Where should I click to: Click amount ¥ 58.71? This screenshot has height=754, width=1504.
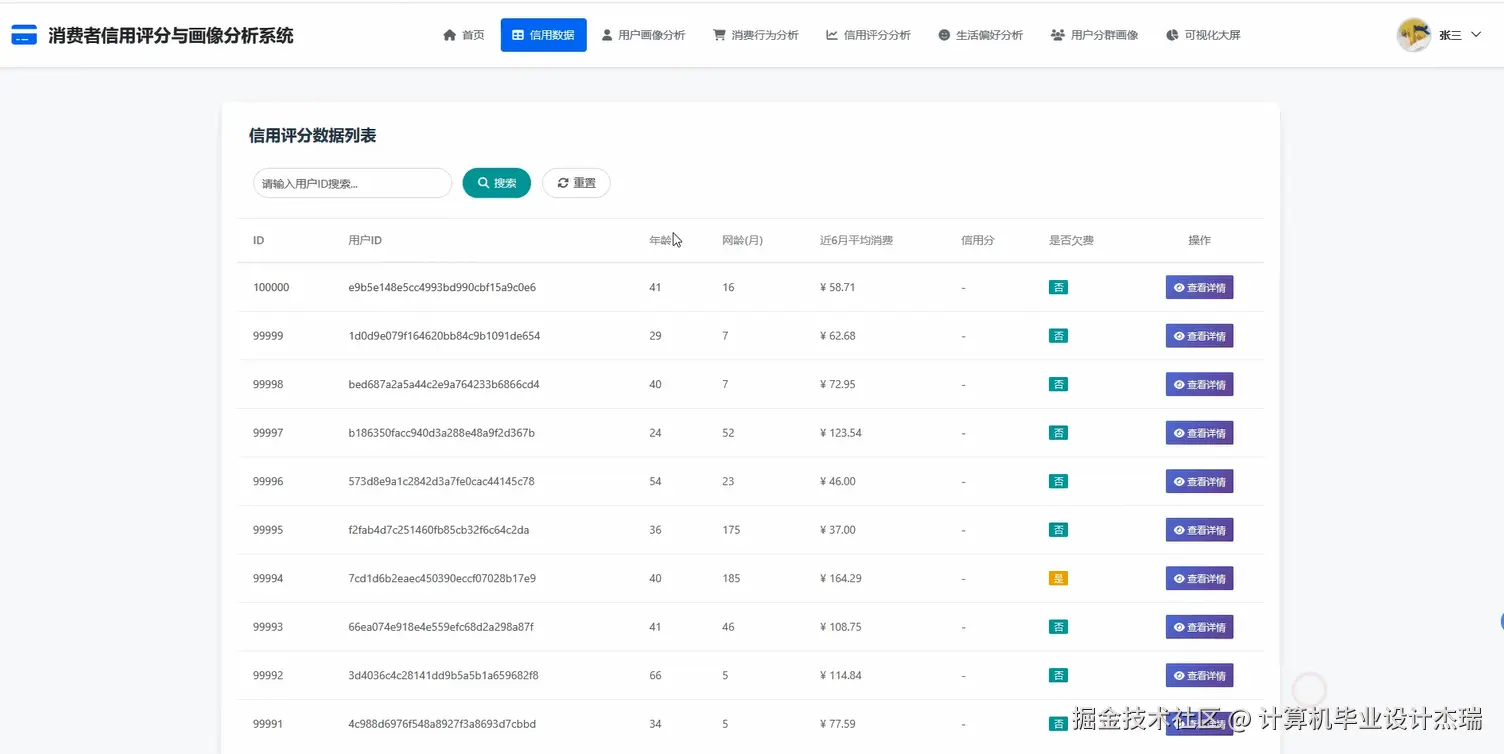point(838,287)
